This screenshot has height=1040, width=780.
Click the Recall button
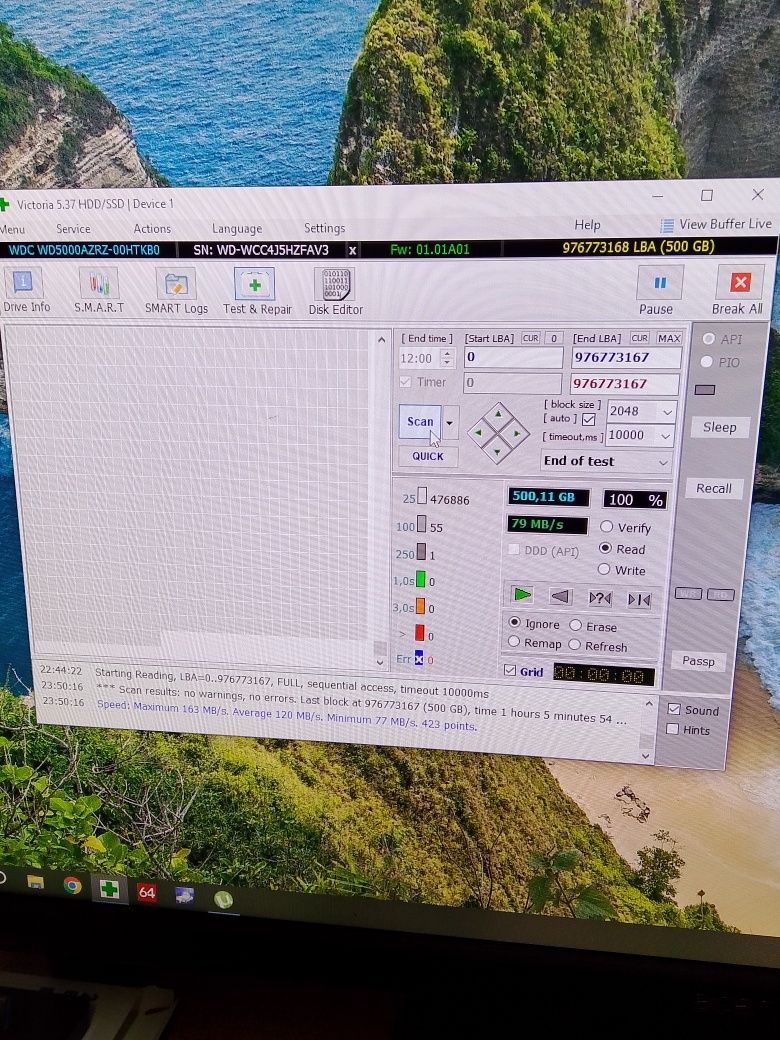tap(714, 488)
